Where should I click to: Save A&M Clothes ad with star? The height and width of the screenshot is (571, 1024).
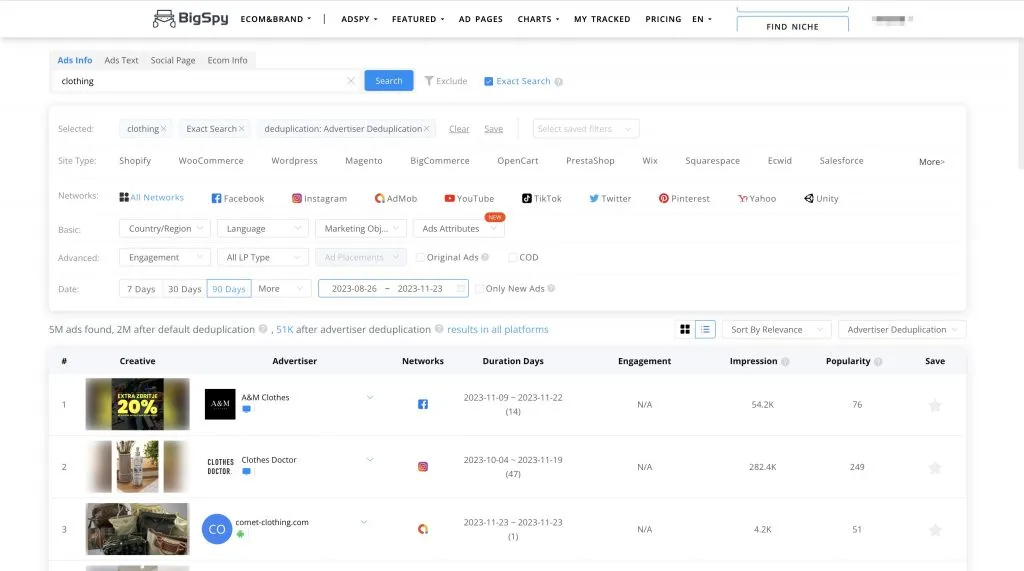935,405
